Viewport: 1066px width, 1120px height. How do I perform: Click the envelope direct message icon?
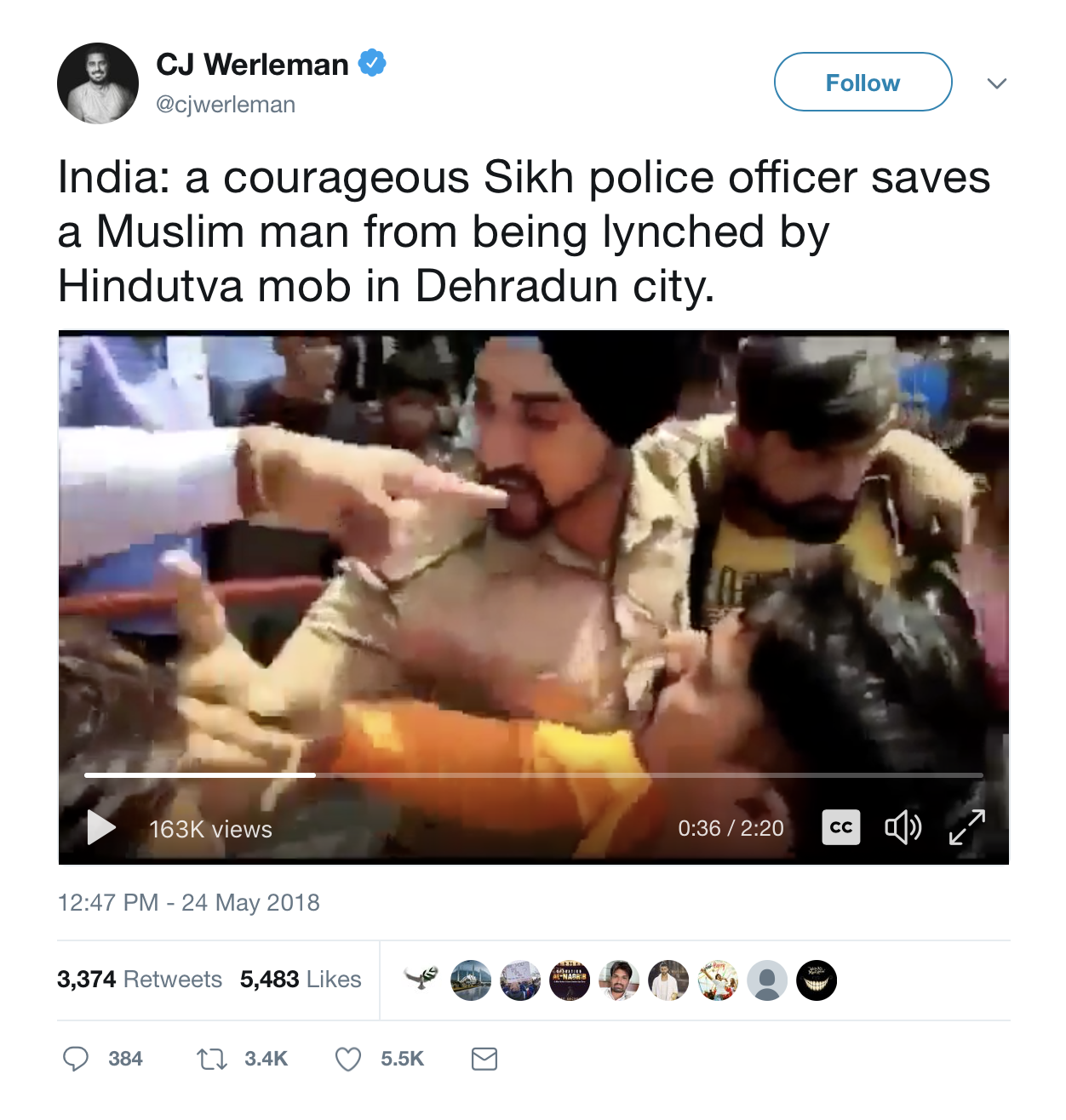(484, 1059)
